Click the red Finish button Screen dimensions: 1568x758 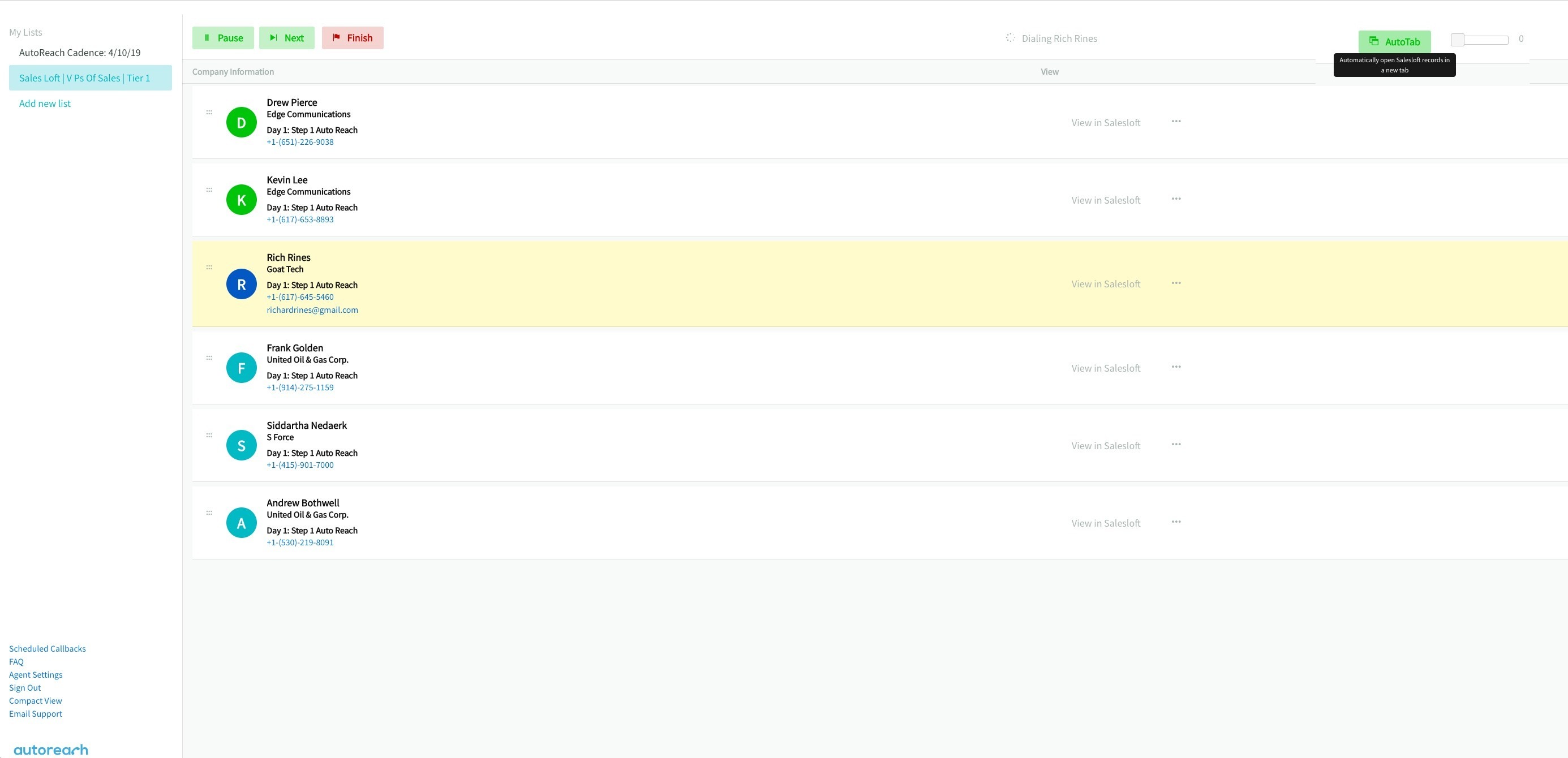pyautogui.click(x=353, y=38)
